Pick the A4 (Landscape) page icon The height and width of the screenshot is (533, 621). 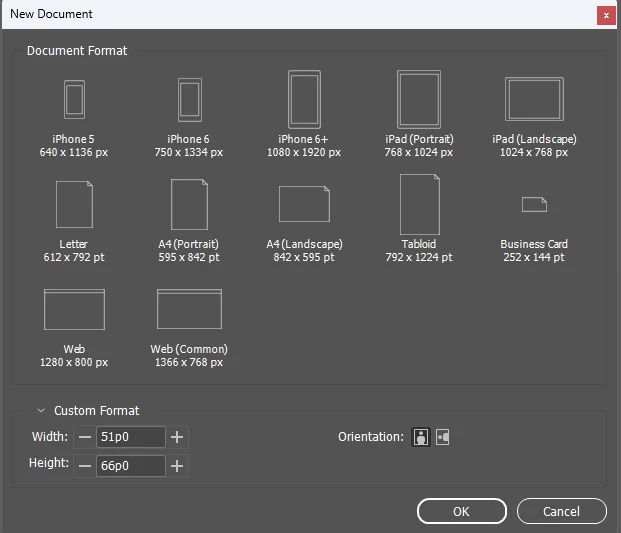coord(304,204)
